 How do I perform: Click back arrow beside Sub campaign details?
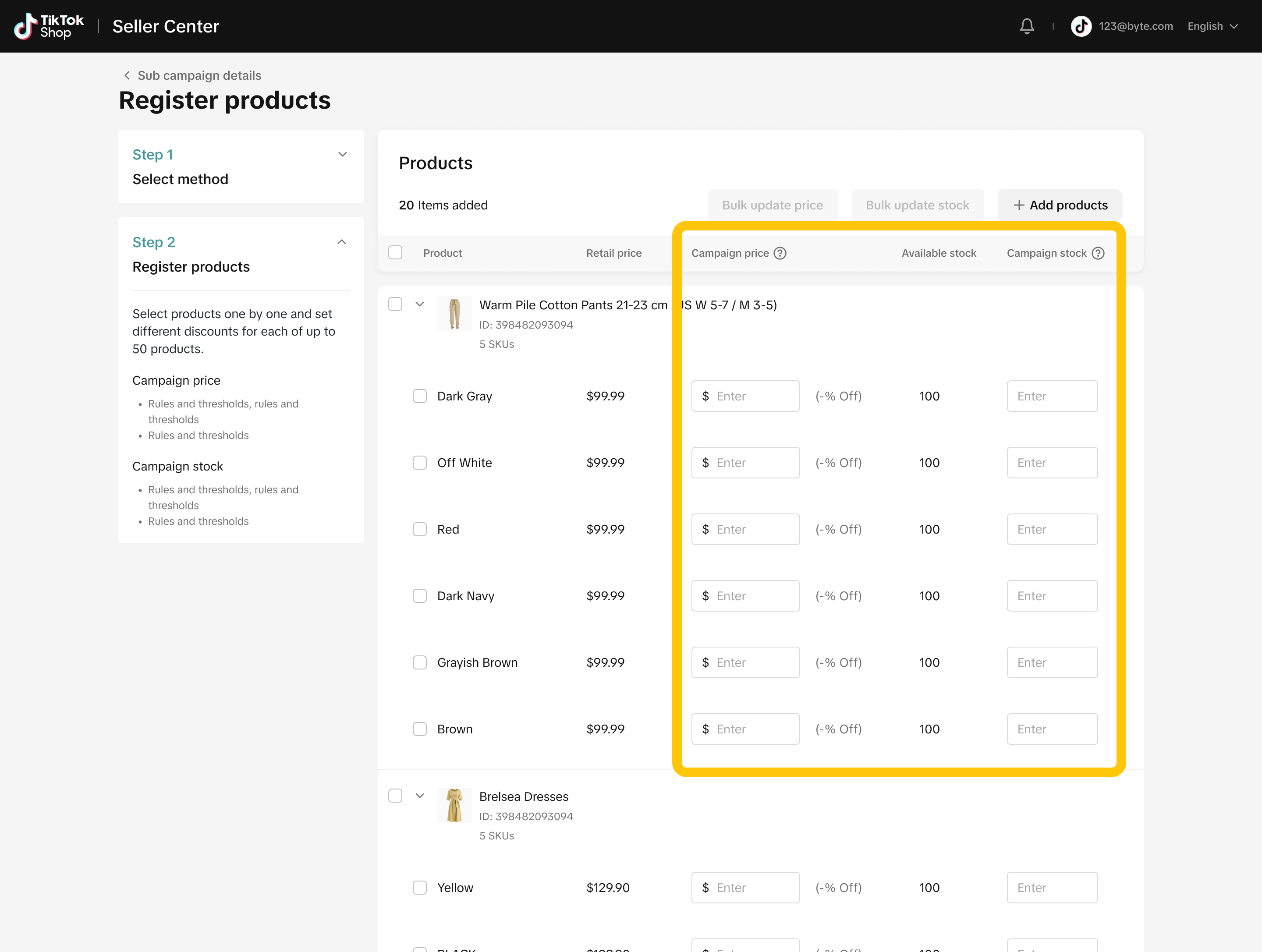point(127,75)
